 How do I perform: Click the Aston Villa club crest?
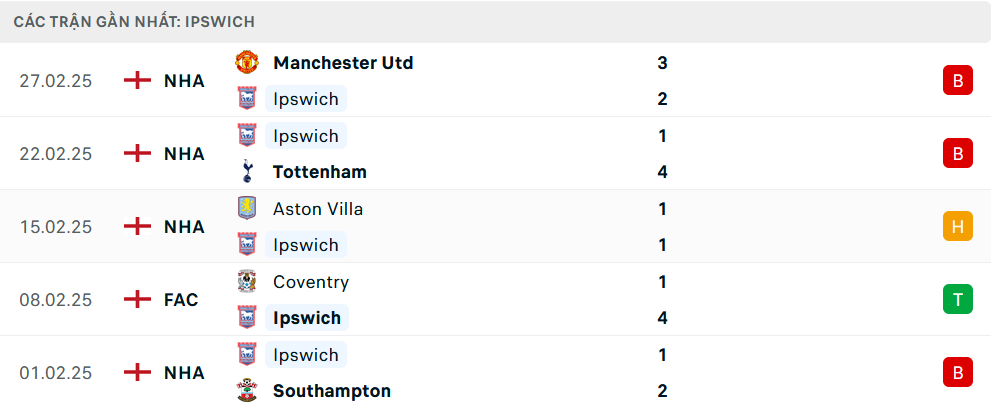246,209
